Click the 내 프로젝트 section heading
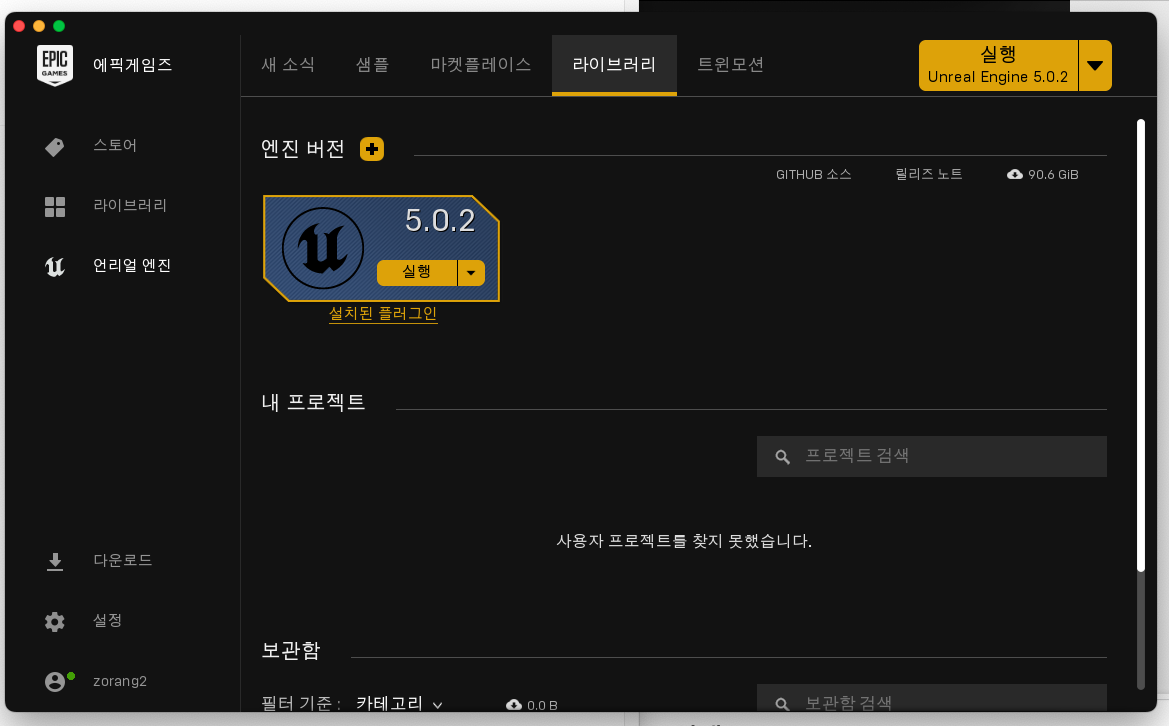1169x726 pixels. tap(313, 403)
